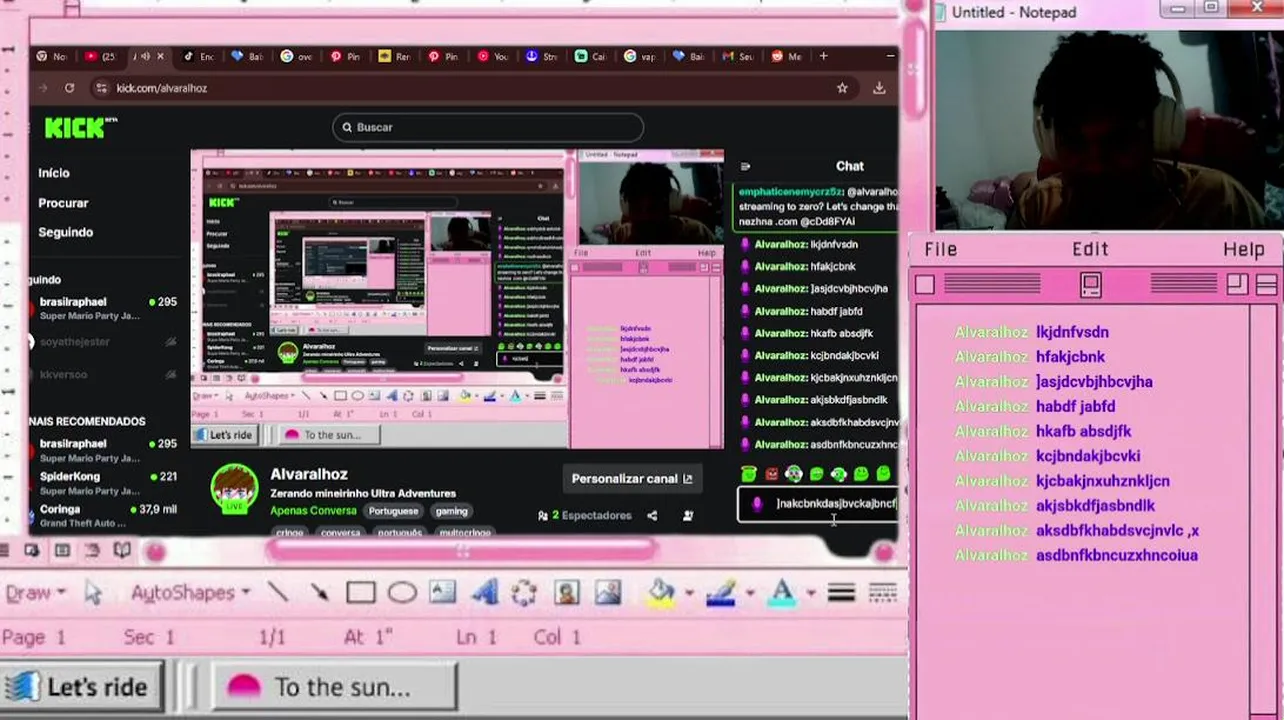The height and width of the screenshot is (720, 1284).
Task: Open Fill Color dropdown arrow
Action: pyautogui.click(x=689, y=593)
